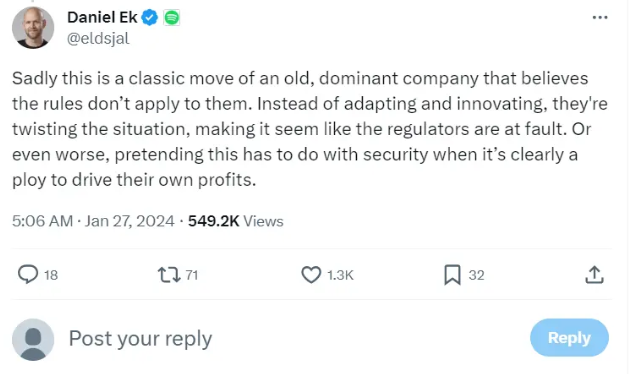Image resolution: width=643 pixels, height=374 pixels.
Task: Like the post with the heart icon
Action: point(311,275)
